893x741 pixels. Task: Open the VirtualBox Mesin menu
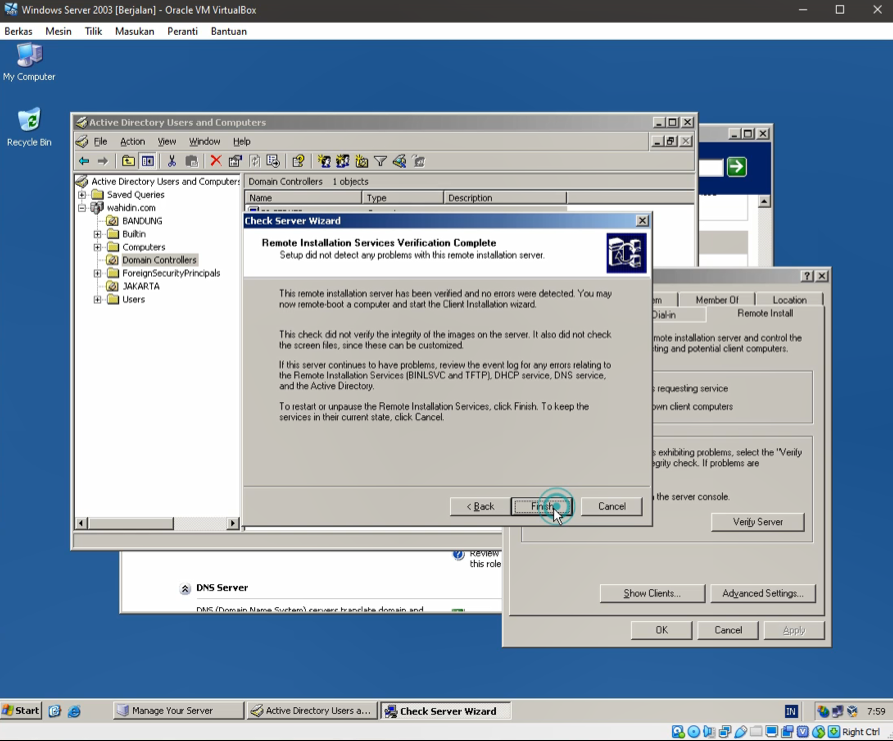59,31
